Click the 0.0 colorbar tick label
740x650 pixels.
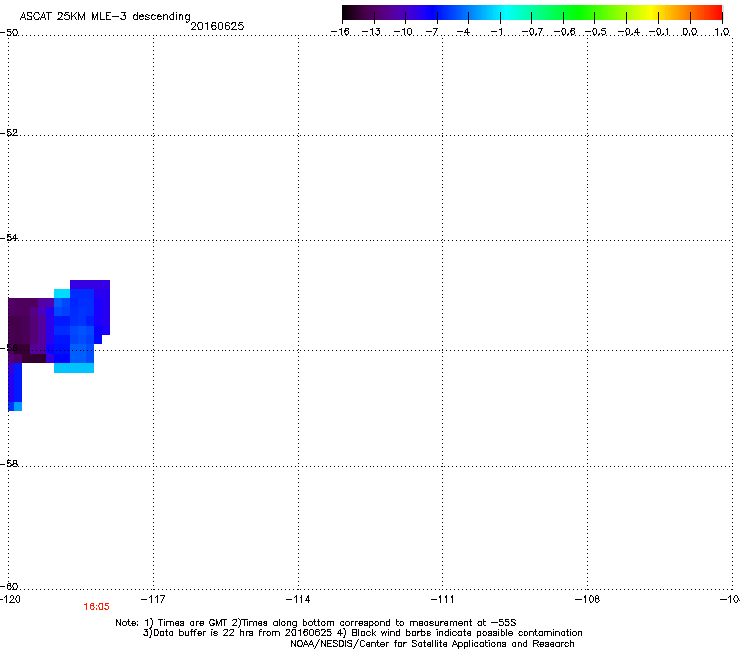690,32
